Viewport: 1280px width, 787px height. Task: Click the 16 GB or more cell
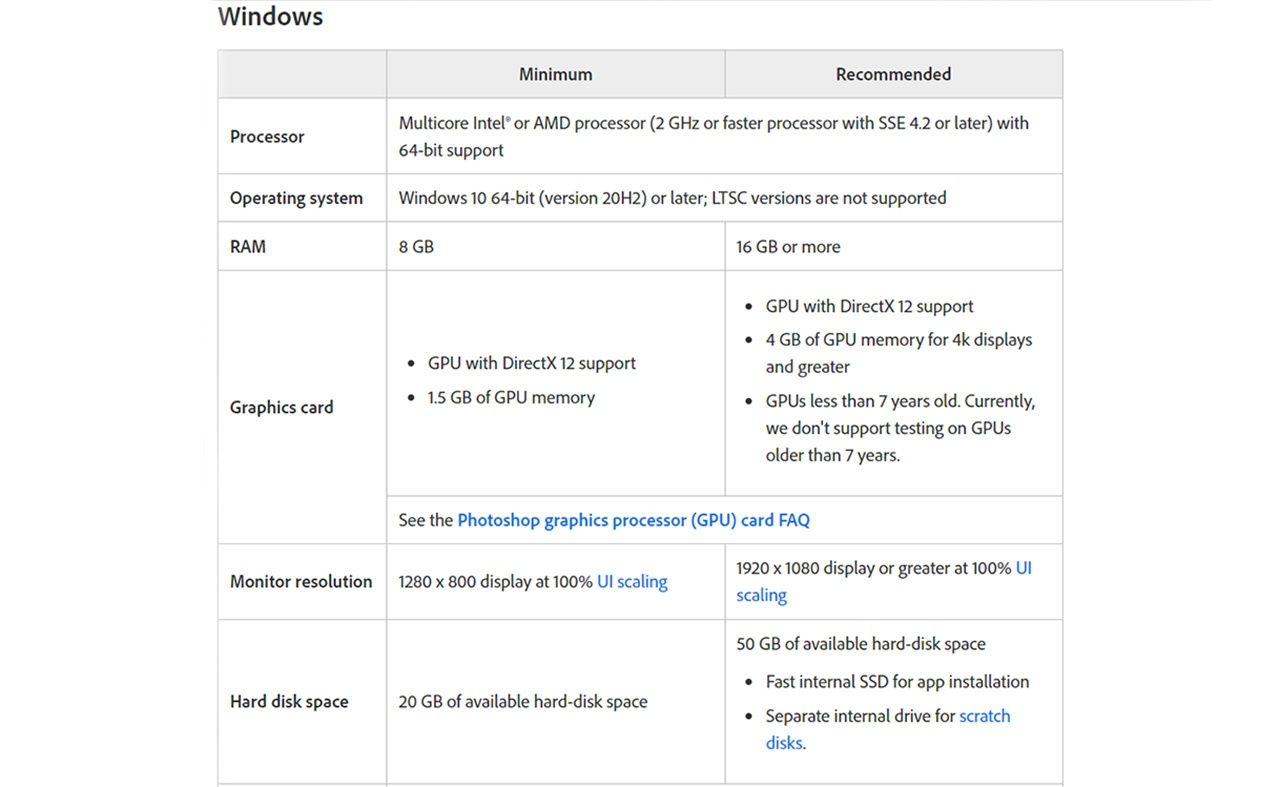coord(788,246)
